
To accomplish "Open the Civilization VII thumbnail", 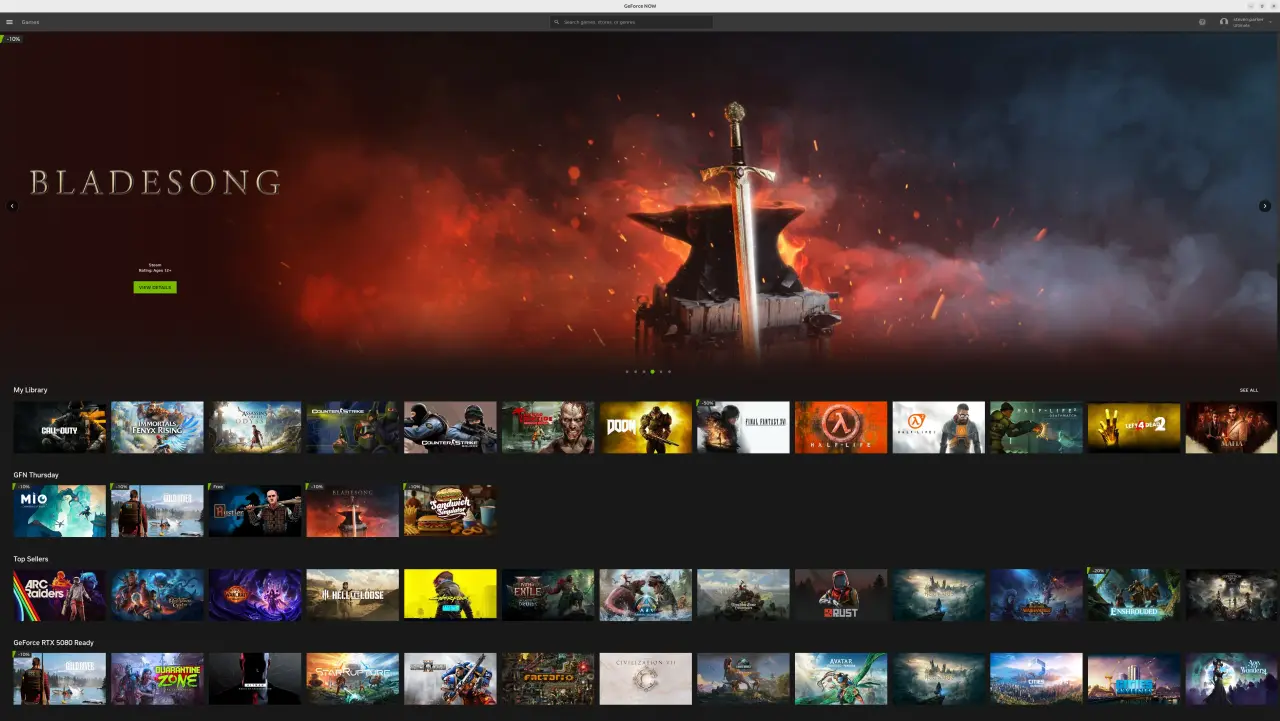I will [646, 679].
